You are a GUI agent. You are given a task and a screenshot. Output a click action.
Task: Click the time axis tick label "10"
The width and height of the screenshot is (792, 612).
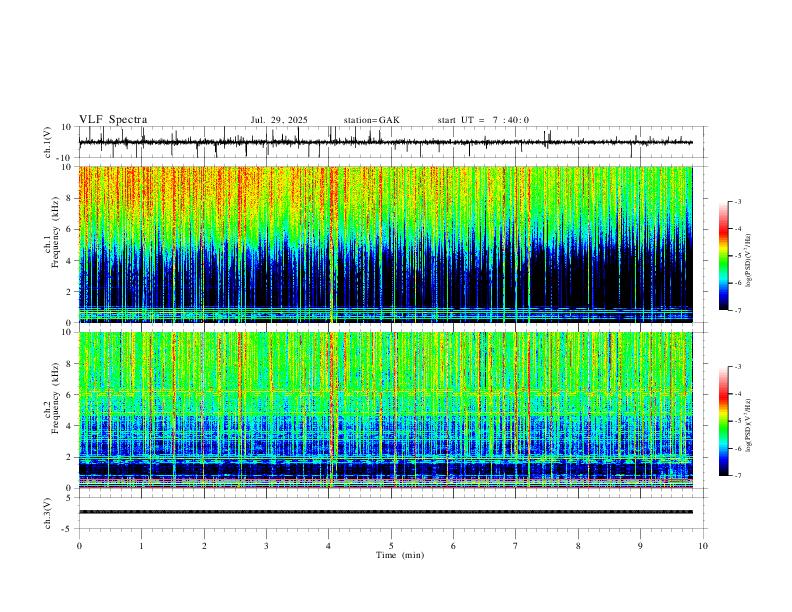703,546
